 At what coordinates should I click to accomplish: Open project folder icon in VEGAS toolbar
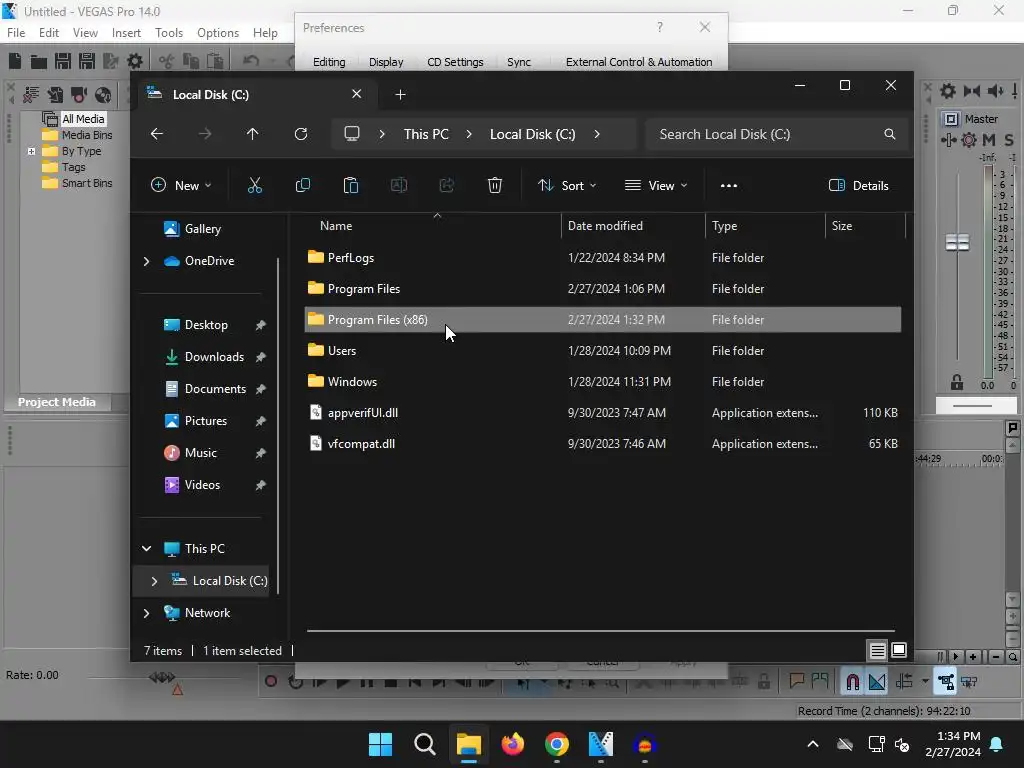[39, 61]
